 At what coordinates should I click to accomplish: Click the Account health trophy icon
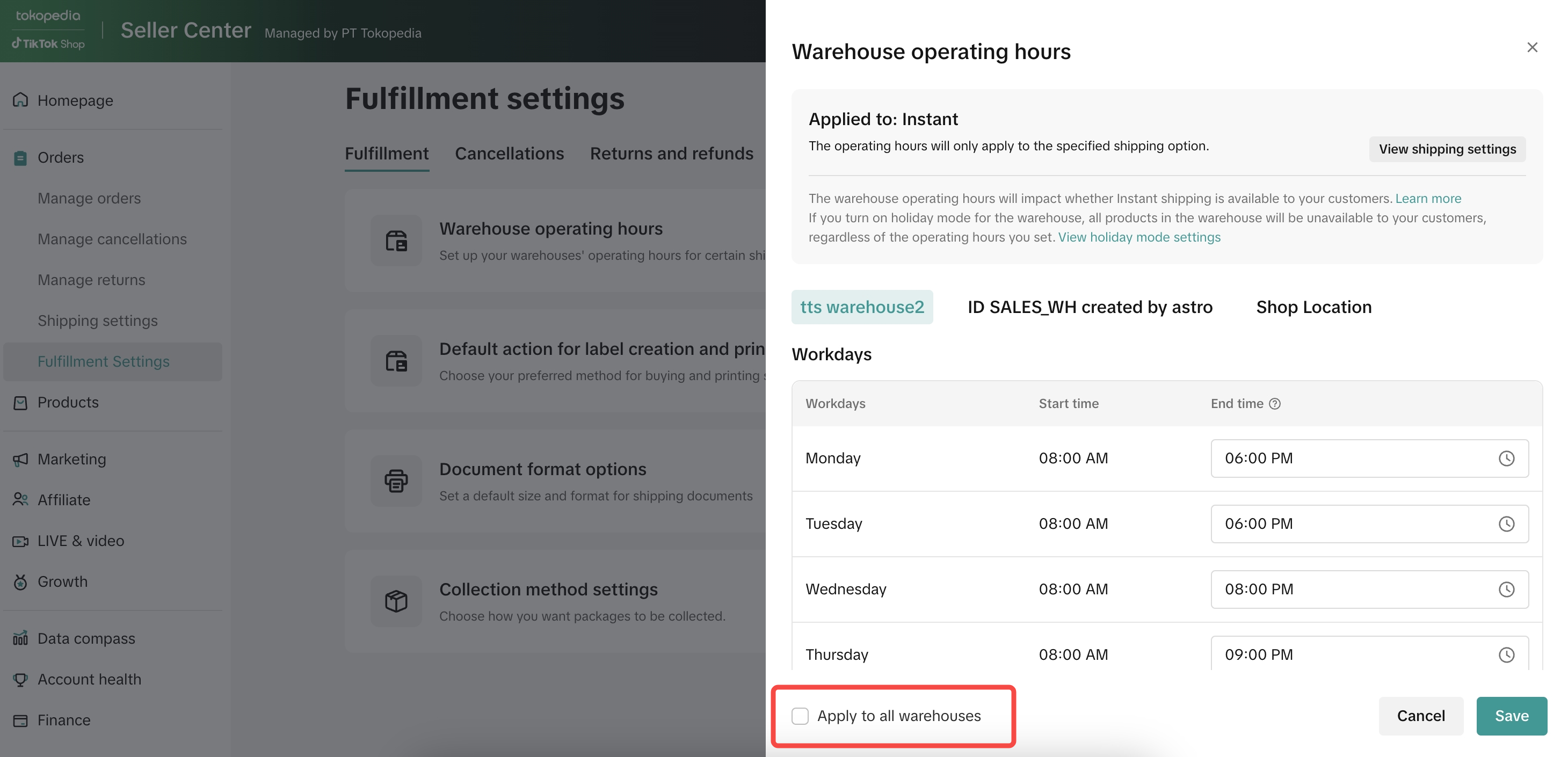click(21, 679)
